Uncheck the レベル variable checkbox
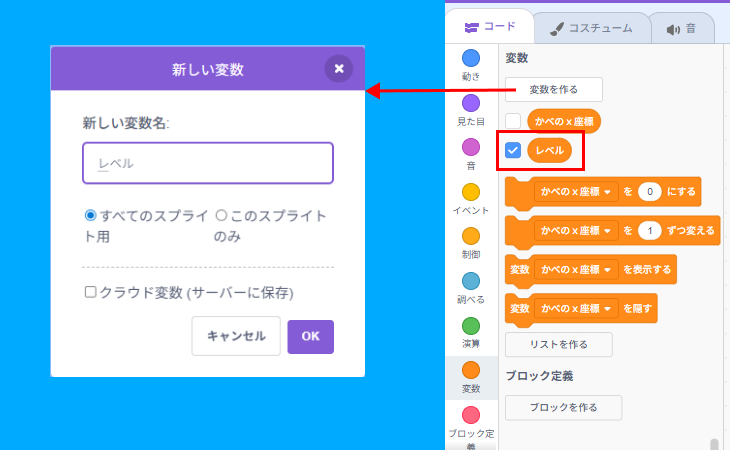The height and width of the screenshot is (450, 730). [x=513, y=151]
